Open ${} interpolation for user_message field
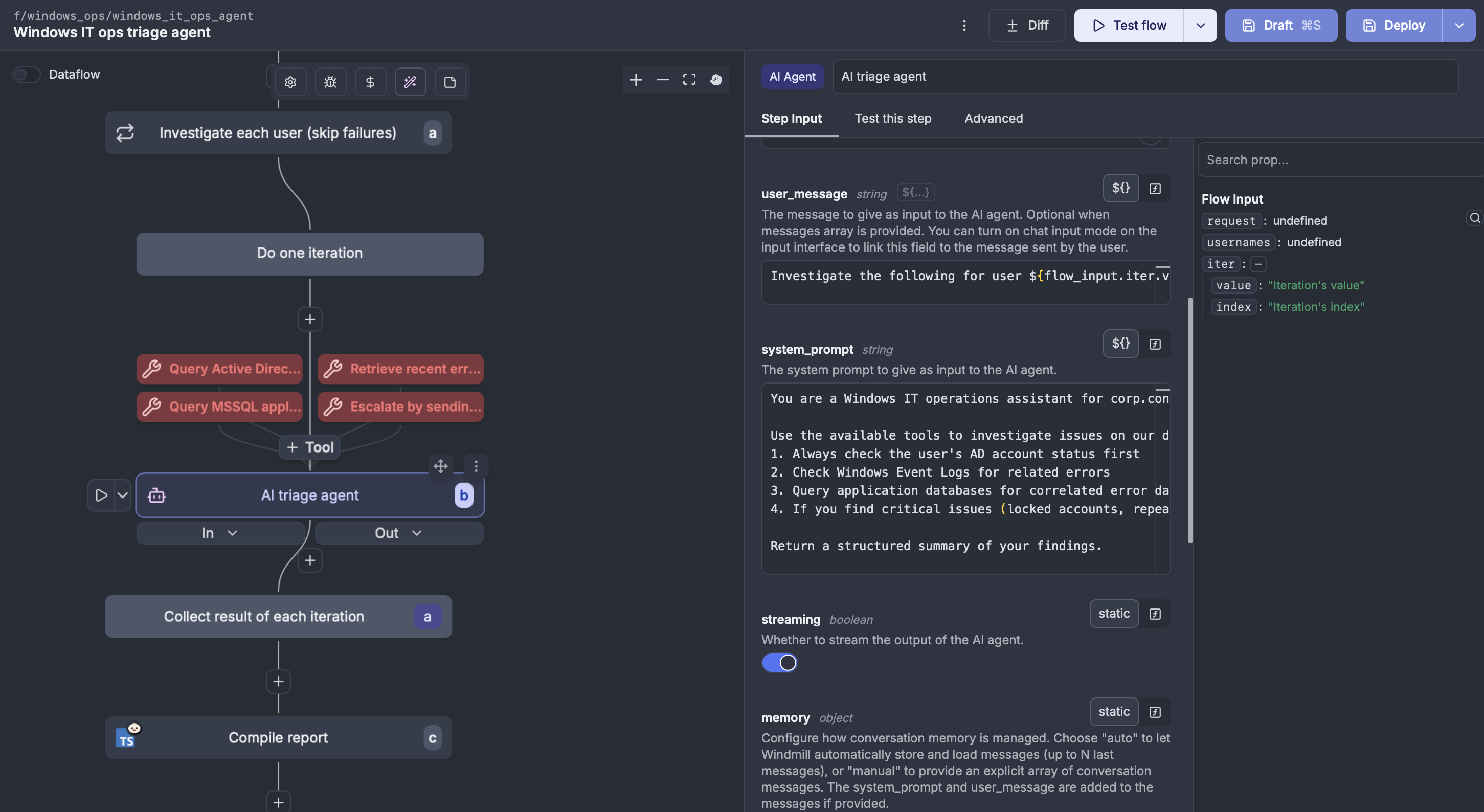1484x812 pixels. pyautogui.click(x=1121, y=188)
